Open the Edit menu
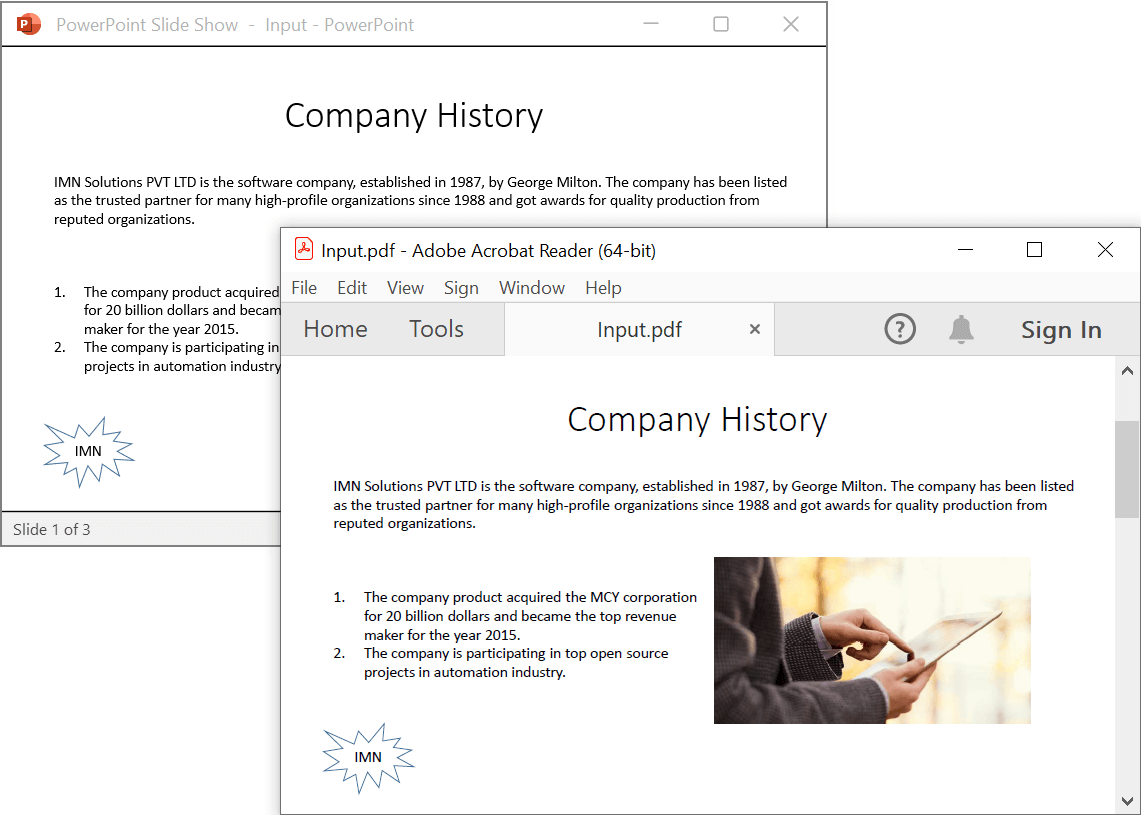 pos(352,288)
